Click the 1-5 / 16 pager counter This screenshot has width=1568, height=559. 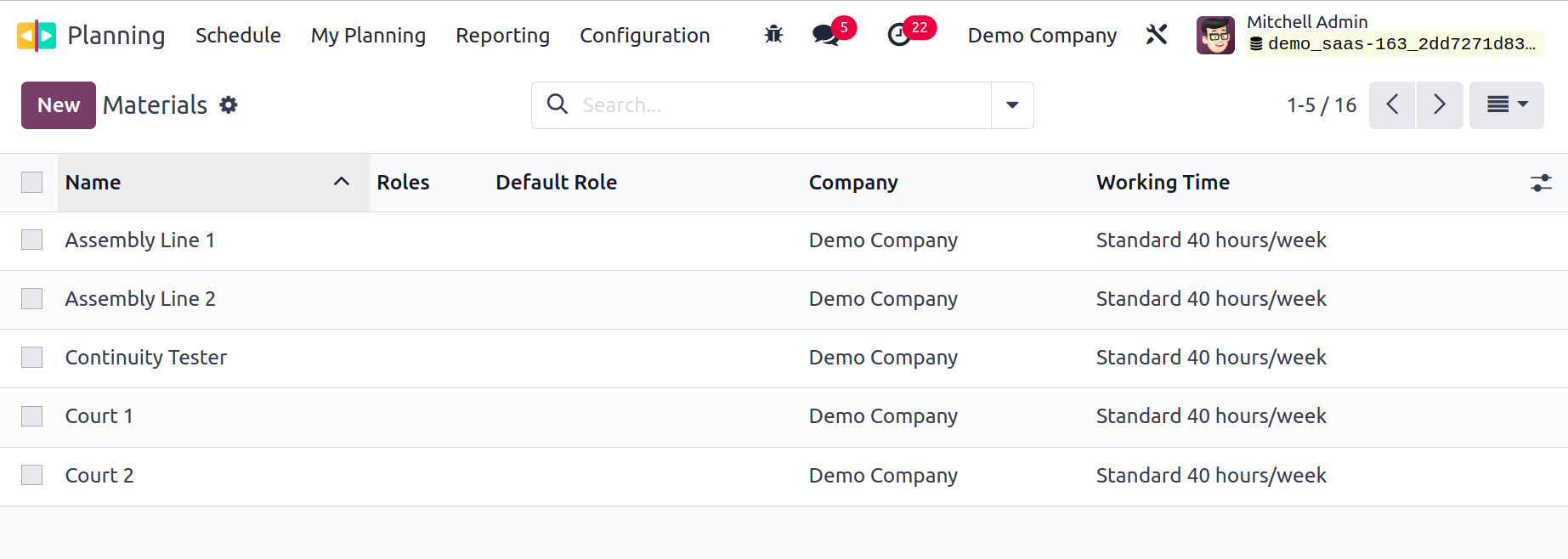[1322, 105]
